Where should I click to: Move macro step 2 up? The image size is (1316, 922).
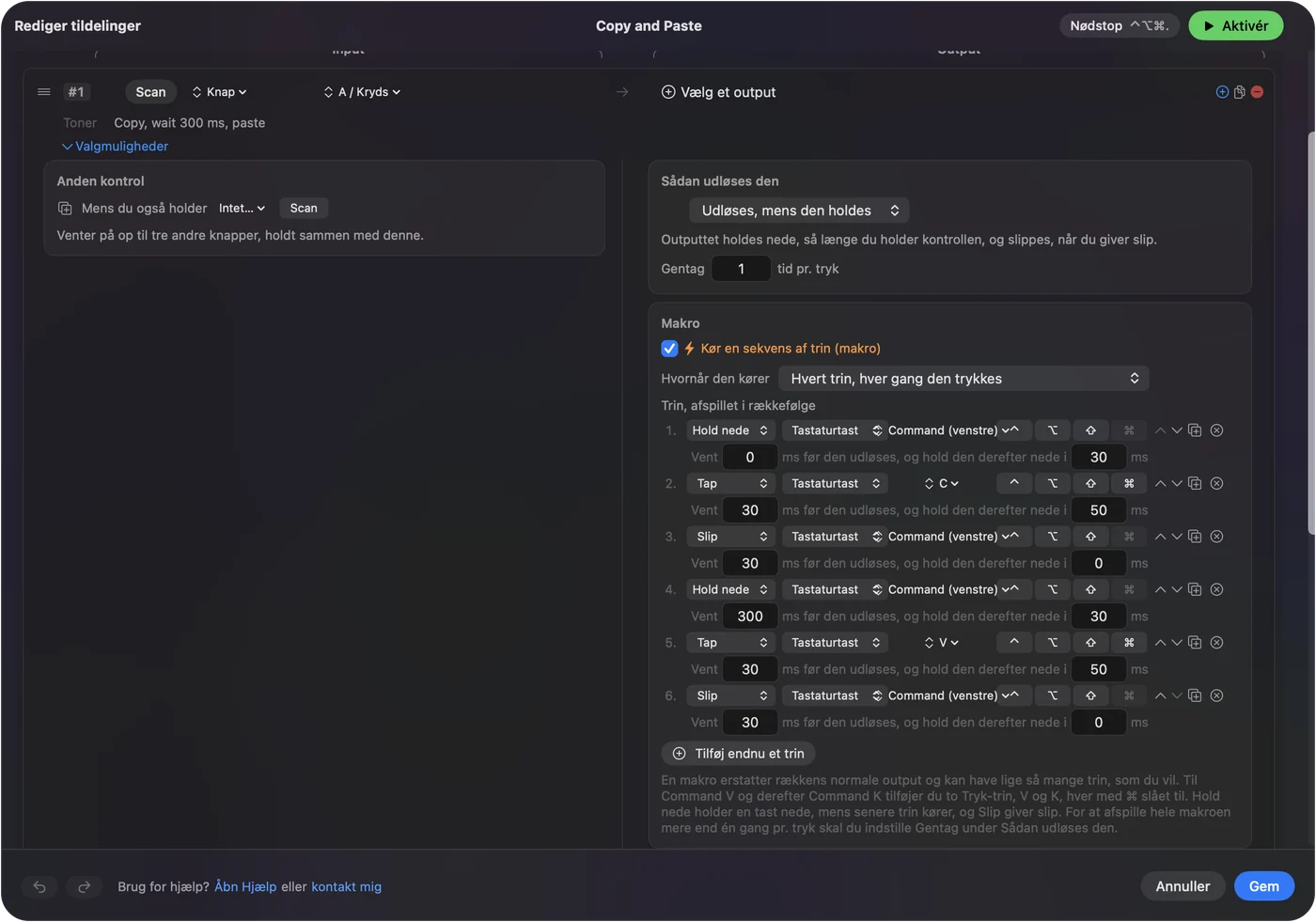(1160, 484)
